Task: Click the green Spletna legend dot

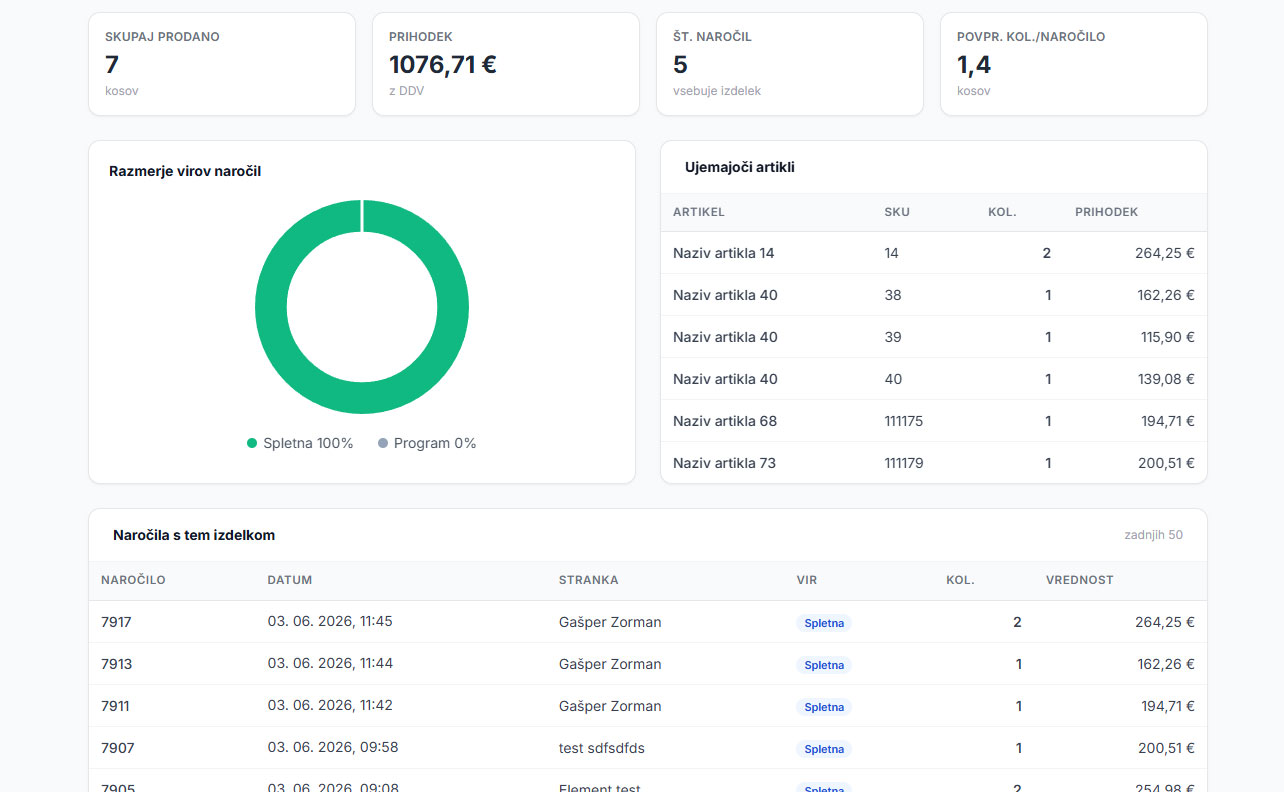Action: [x=252, y=443]
